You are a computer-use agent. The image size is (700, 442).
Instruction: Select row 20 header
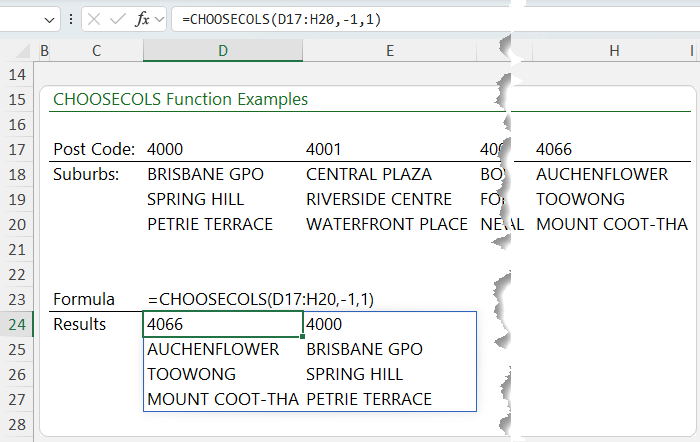click(17, 224)
